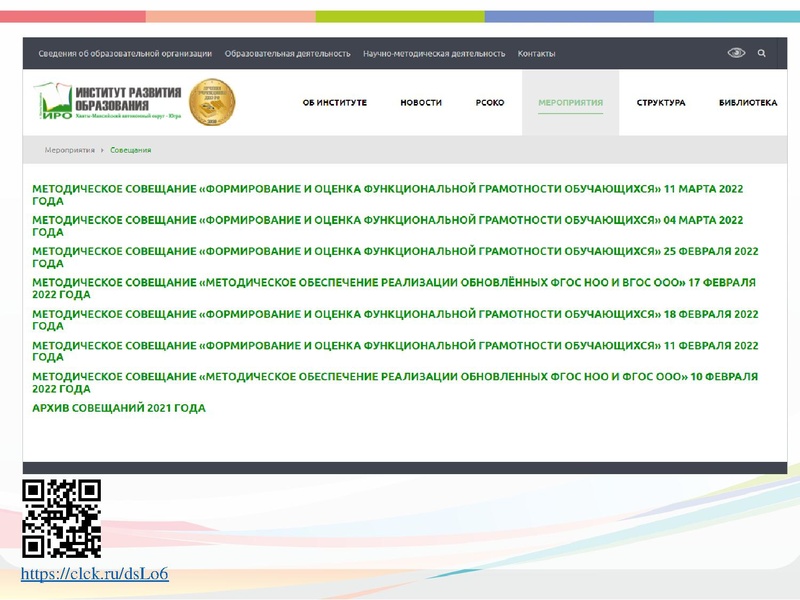This screenshot has width=800, height=600.
Task: Click the eye accessibility icon in top bar
Action: (736, 53)
